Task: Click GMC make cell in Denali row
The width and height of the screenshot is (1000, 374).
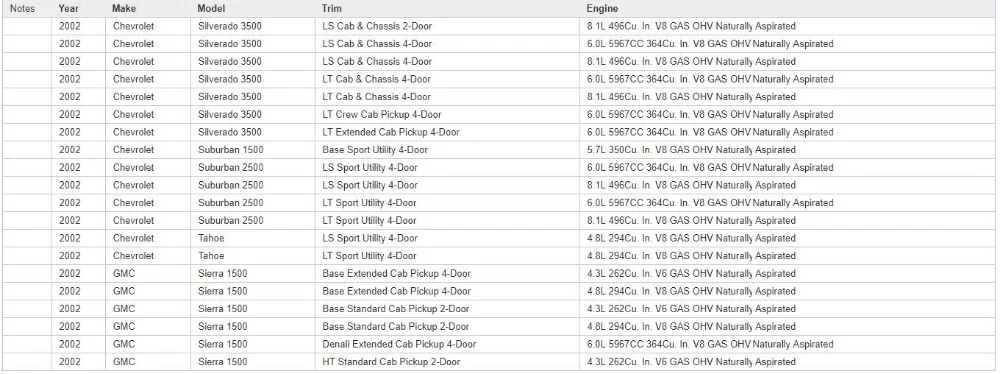Action: pyautogui.click(x=148, y=344)
